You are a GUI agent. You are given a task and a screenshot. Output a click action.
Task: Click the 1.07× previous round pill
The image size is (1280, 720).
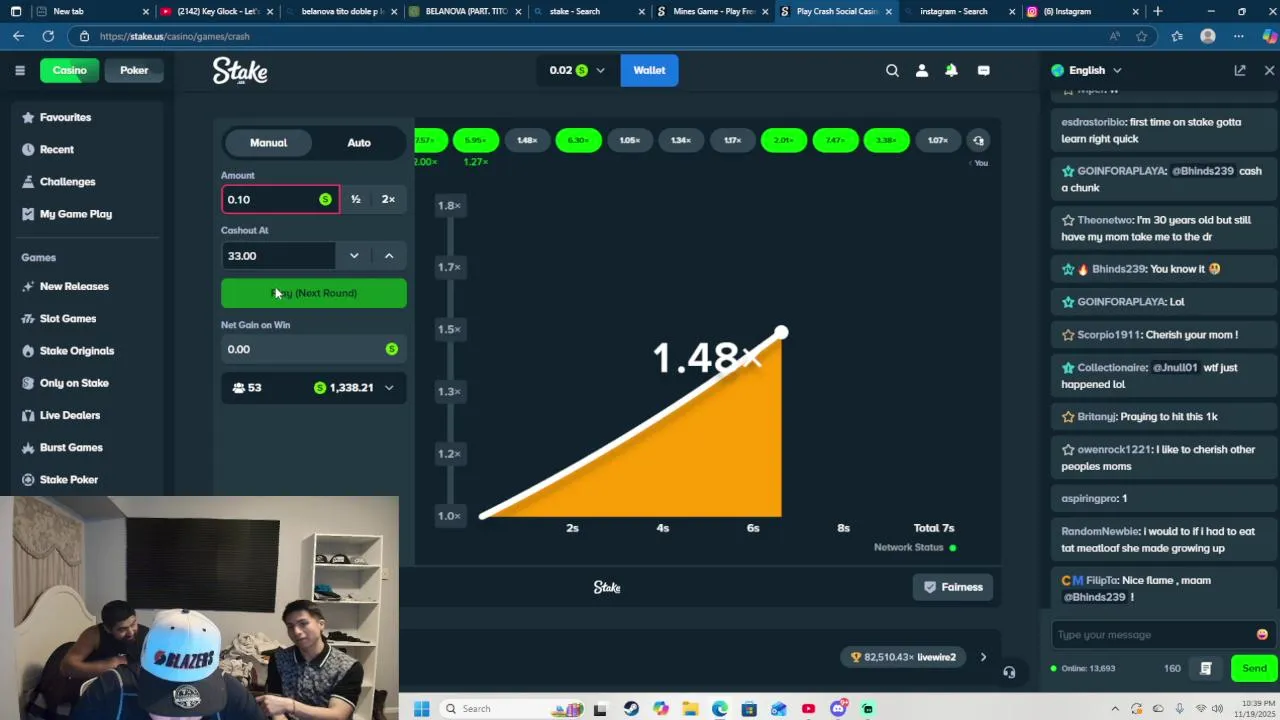coord(937,141)
